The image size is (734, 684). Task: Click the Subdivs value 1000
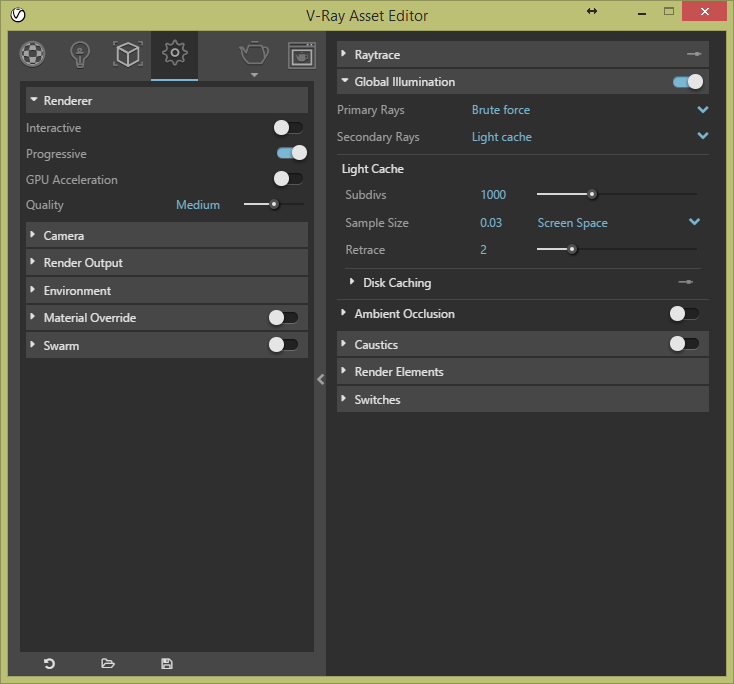click(493, 195)
